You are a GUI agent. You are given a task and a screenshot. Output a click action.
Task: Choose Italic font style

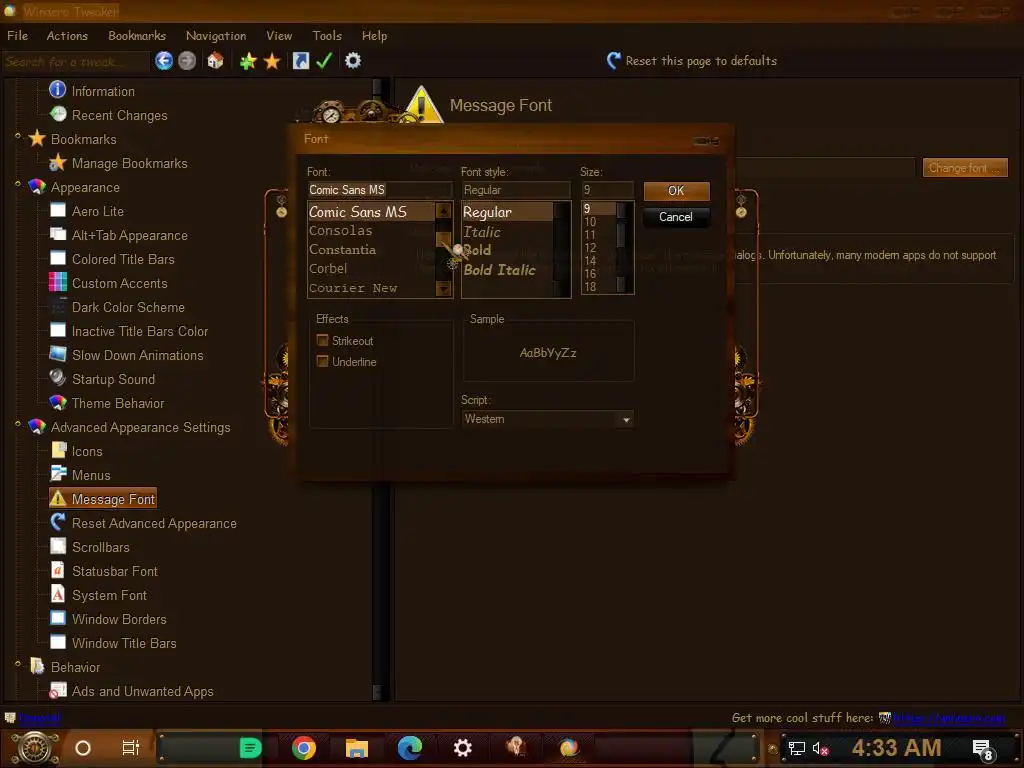point(482,232)
